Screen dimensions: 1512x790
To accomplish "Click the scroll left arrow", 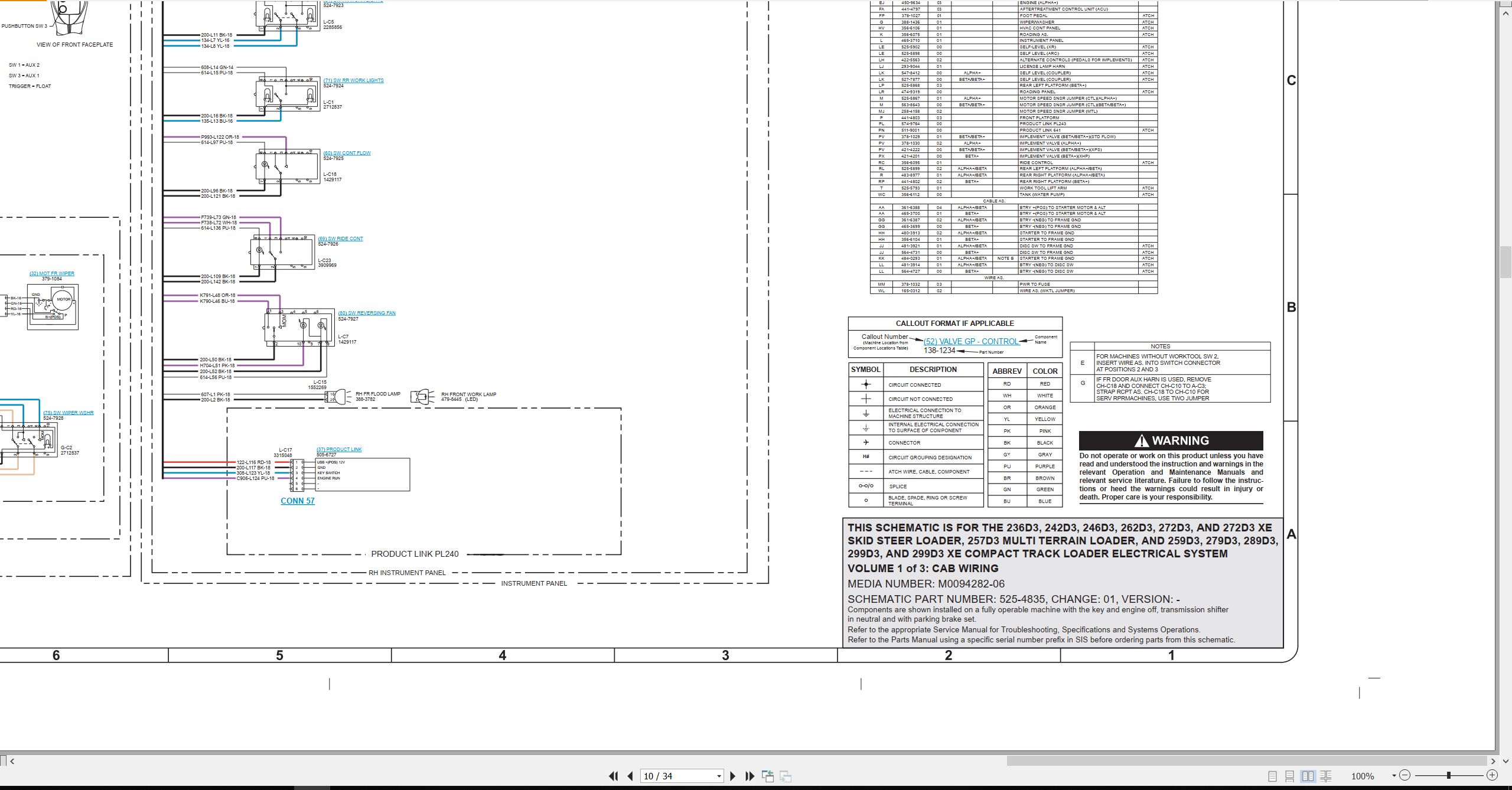I will tap(12, 761).
